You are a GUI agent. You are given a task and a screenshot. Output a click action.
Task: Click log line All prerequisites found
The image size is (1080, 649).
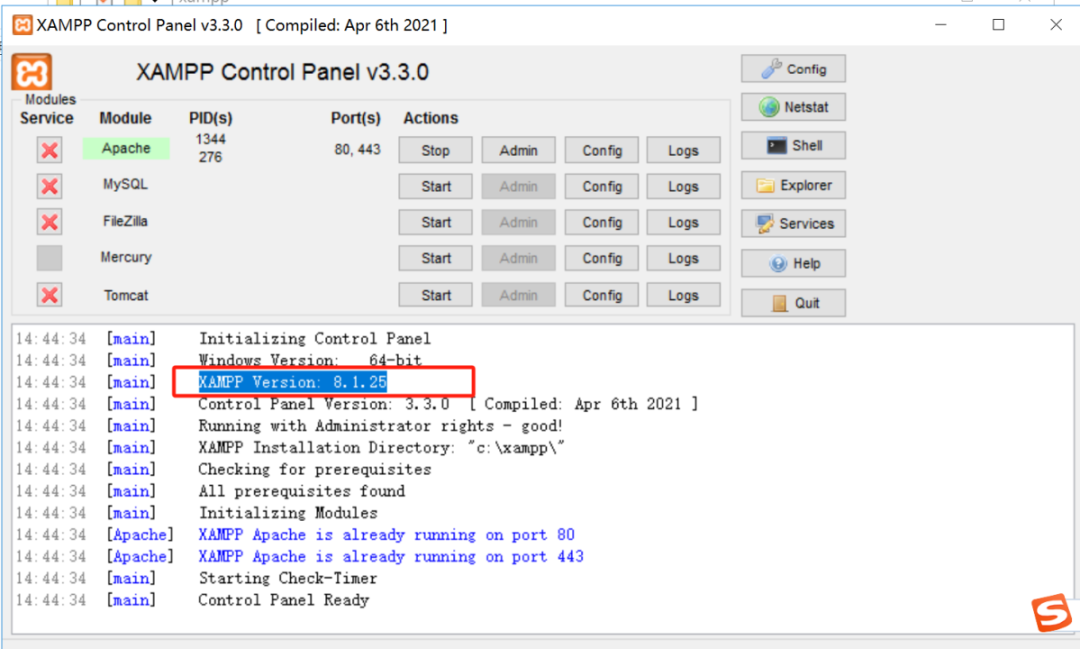click(302, 491)
